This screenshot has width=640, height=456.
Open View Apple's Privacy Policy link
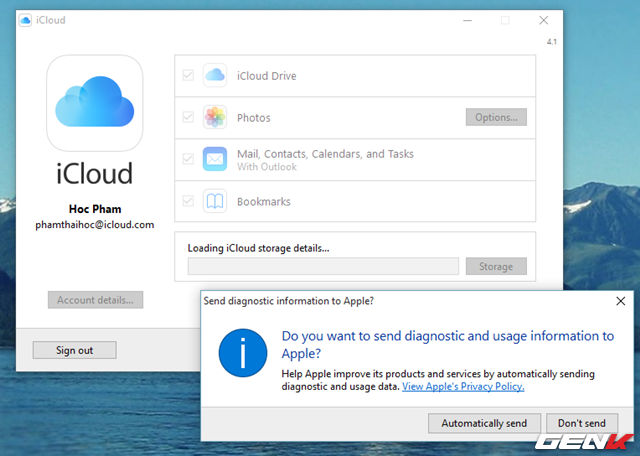(463, 386)
